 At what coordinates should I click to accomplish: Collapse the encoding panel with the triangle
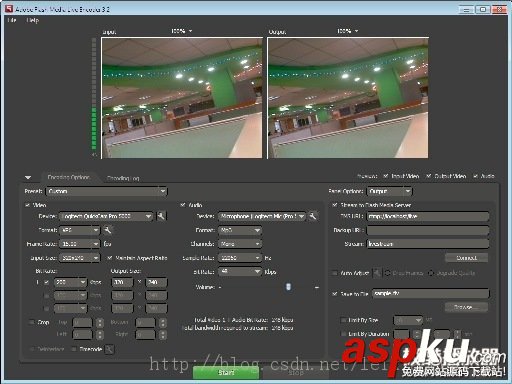click(x=28, y=177)
